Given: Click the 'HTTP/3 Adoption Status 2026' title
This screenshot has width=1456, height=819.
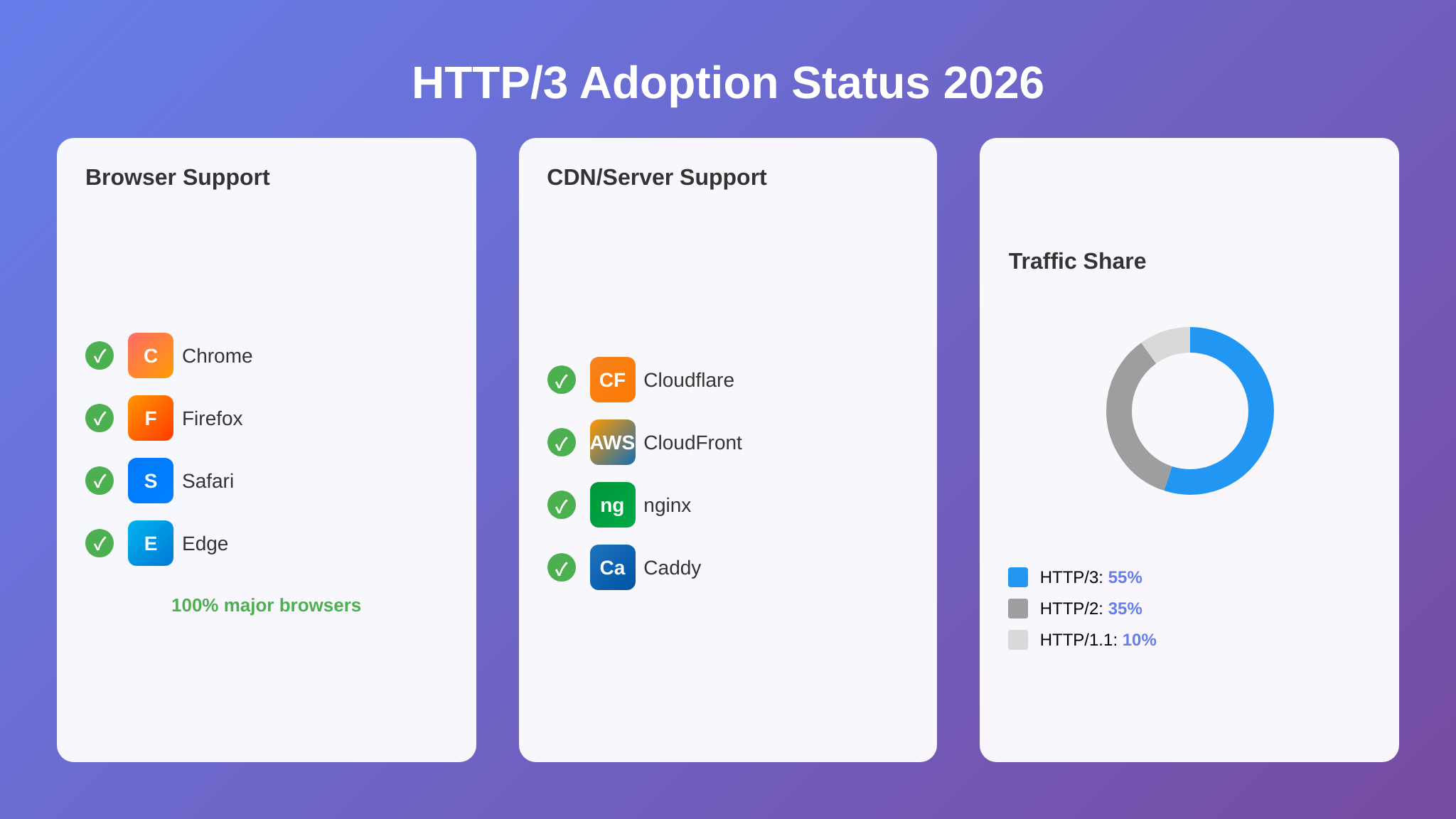Looking at the screenshot, I should point(728,82).
